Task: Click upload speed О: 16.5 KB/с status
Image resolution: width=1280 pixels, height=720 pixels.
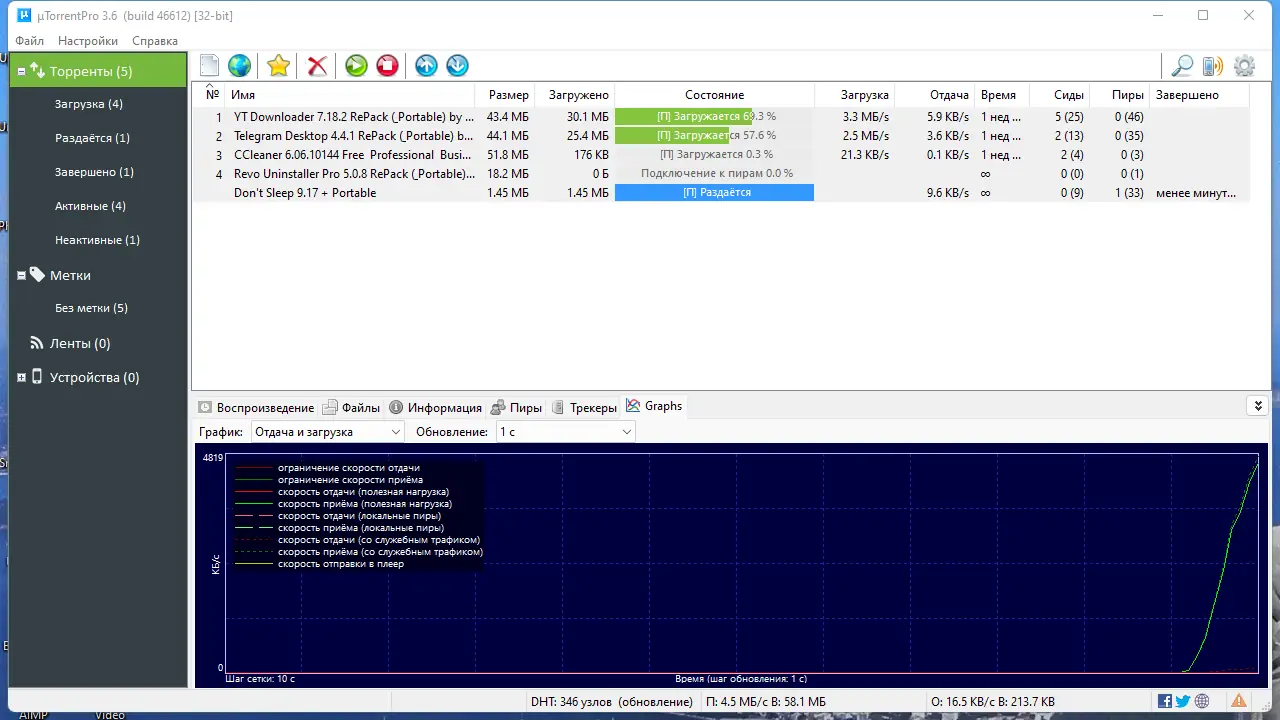Action: coord(992,702)
